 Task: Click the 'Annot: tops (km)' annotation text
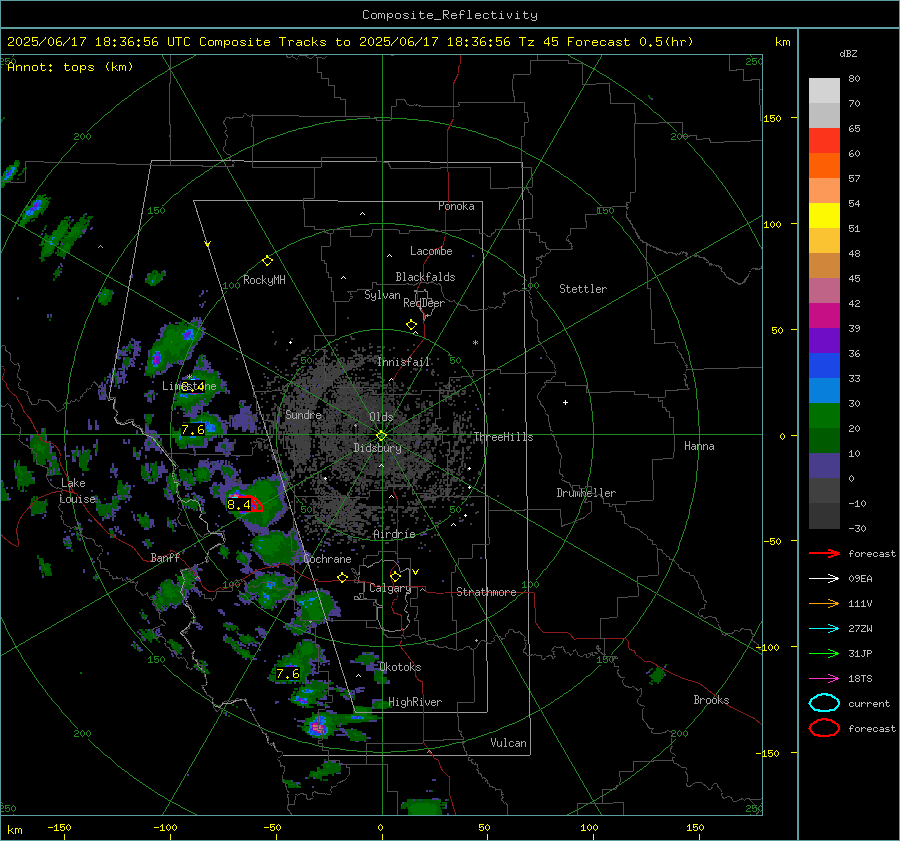pyautogui.click(x=70, y=67)
